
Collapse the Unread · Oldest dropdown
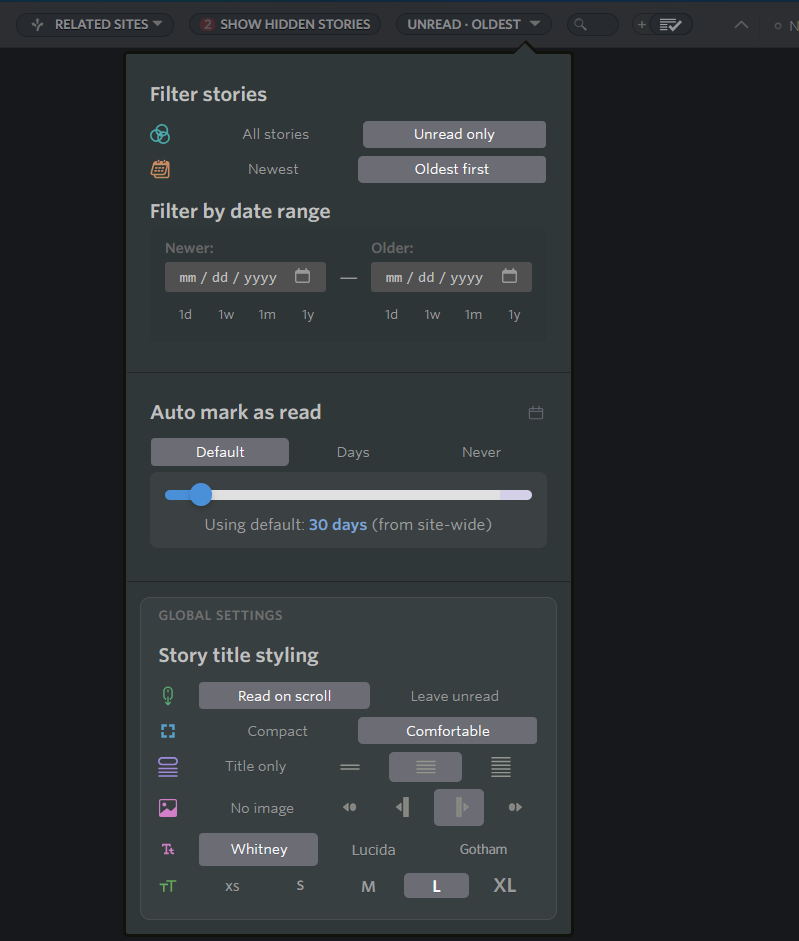474,24
